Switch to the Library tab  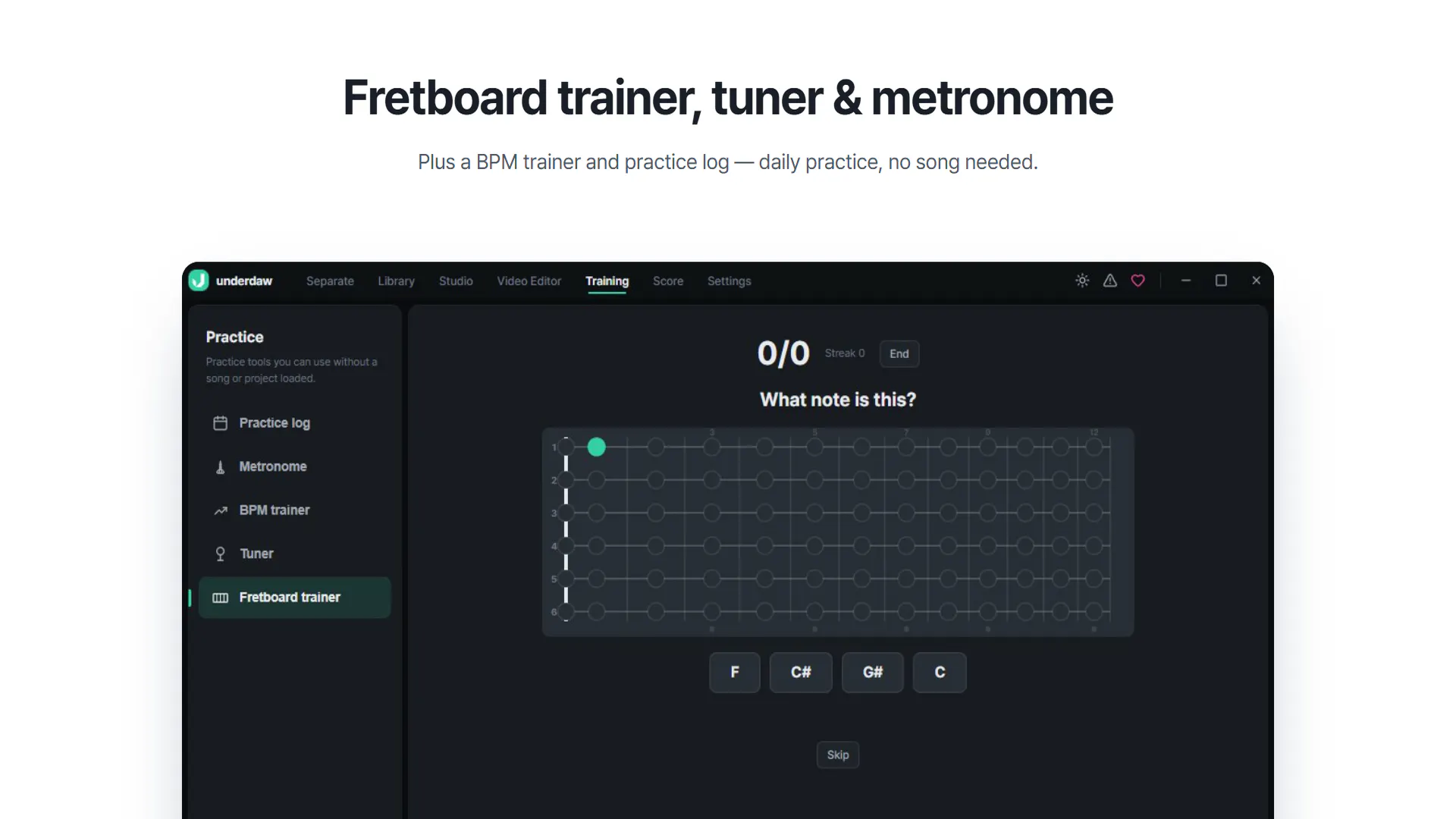click(396, 281)
